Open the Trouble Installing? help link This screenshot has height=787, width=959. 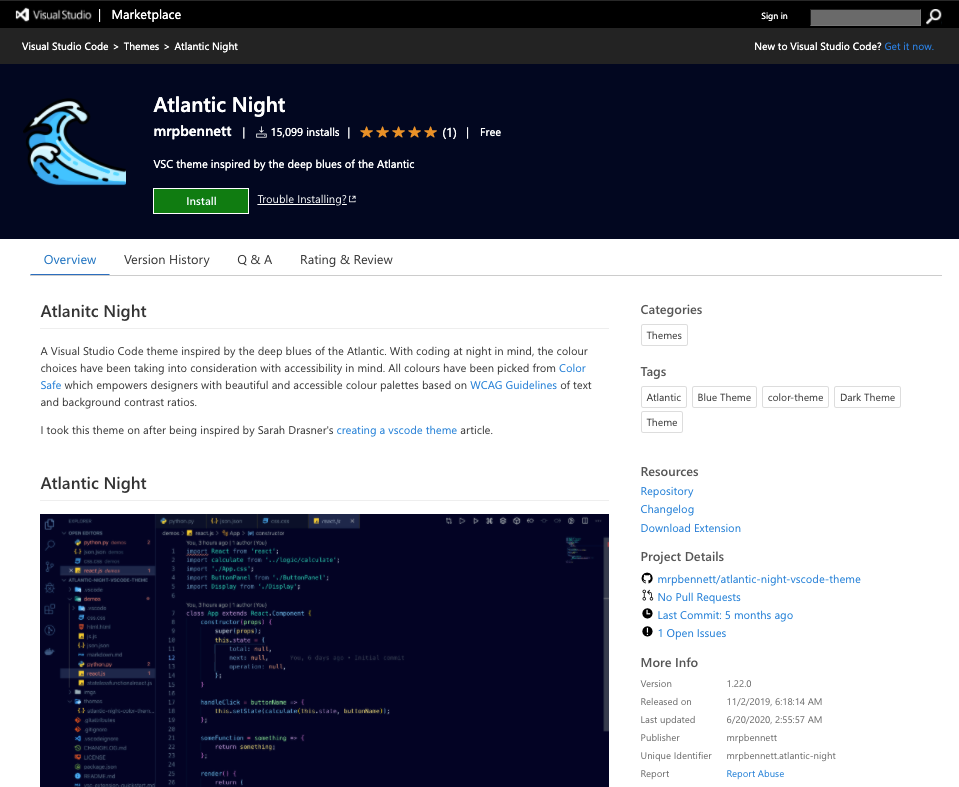point(301,199)
